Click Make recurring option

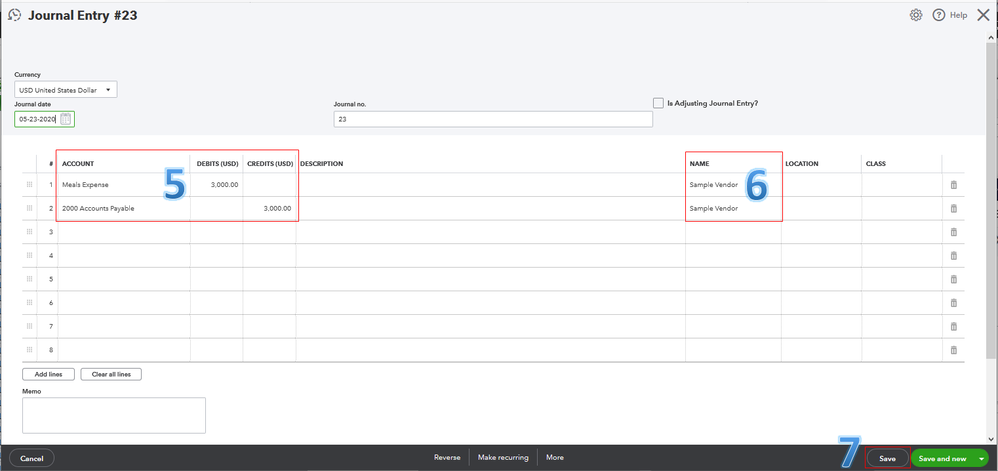pos(503,458)
